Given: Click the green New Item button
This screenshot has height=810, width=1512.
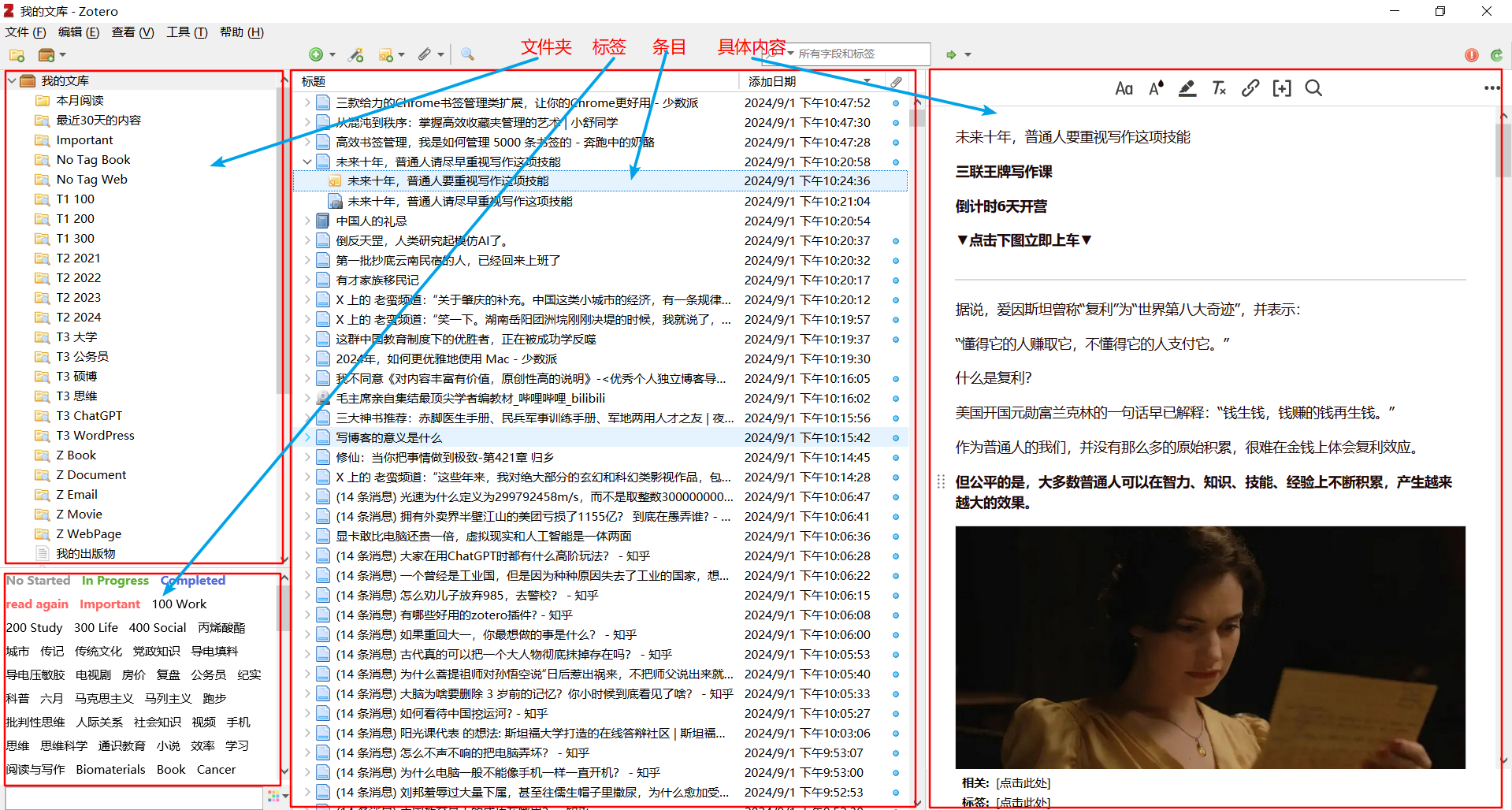Looking at the screenshot, I should point(316,54).
